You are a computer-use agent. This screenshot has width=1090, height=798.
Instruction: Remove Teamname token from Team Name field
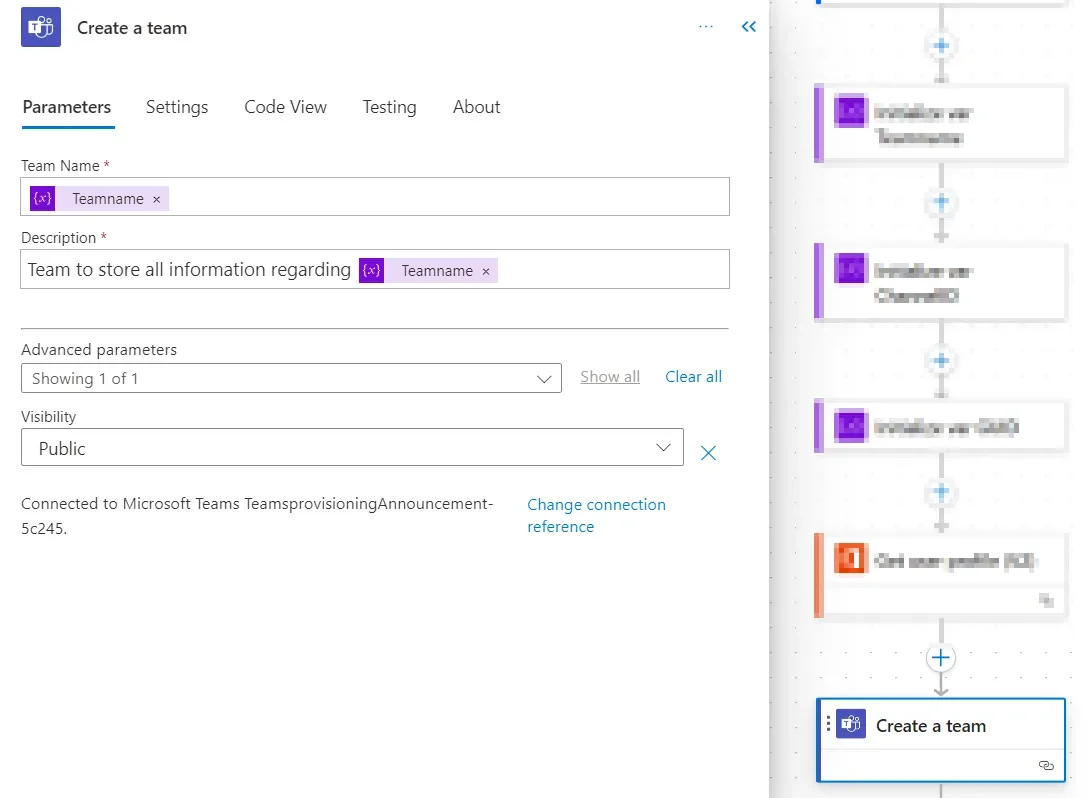tap(156, 200)
